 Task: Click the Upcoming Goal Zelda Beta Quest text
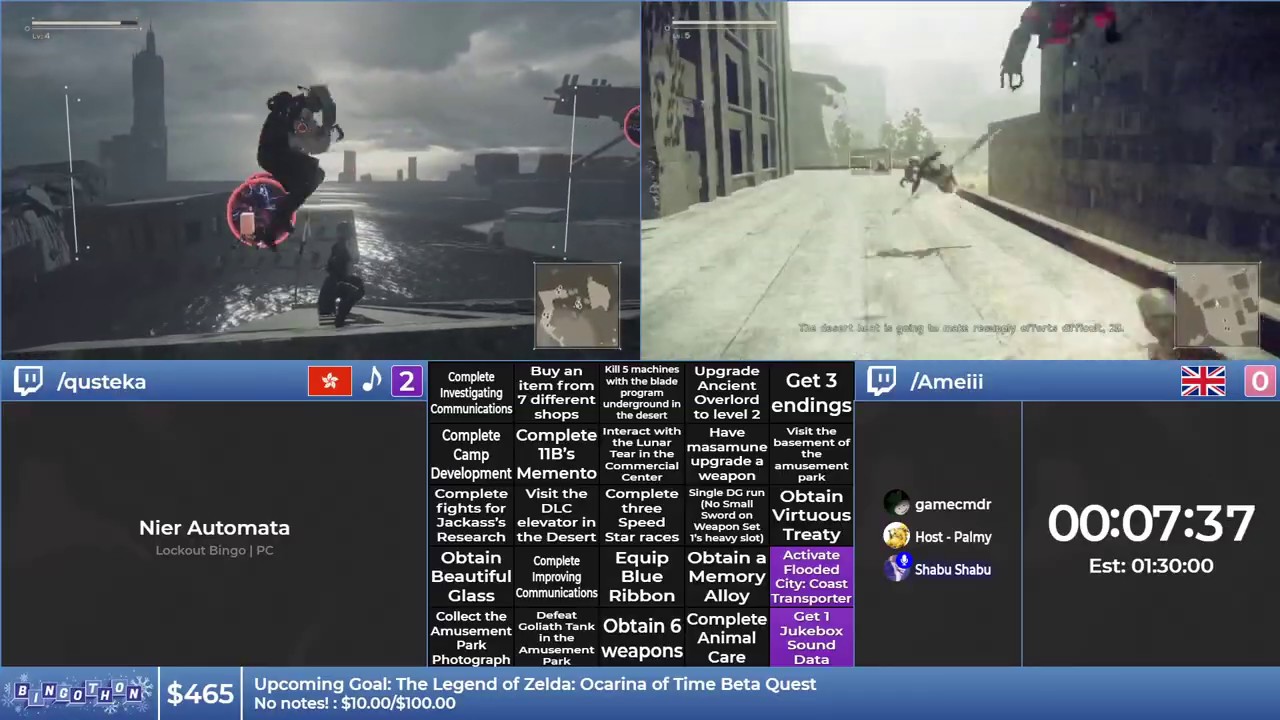point(535,684)
